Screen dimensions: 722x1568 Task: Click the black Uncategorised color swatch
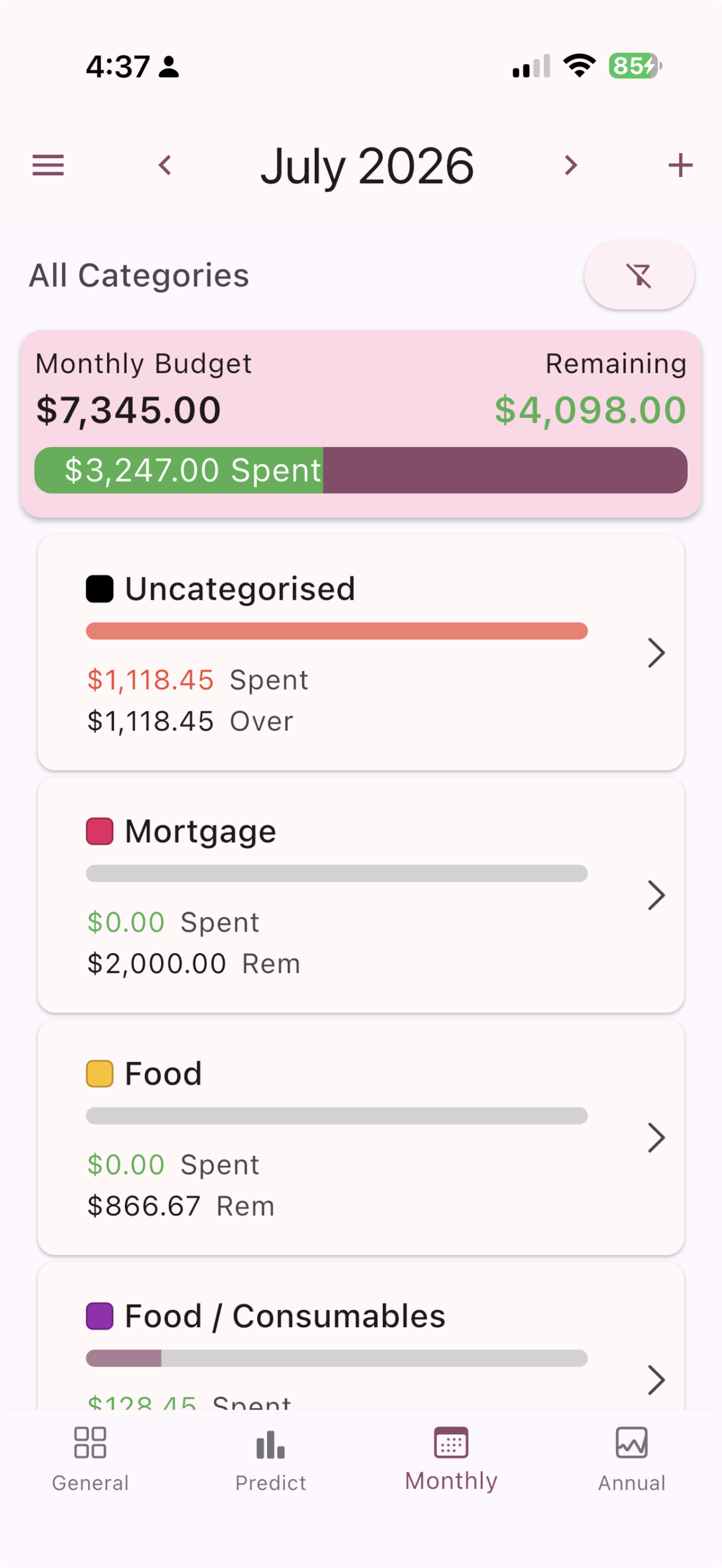(99, 589)
